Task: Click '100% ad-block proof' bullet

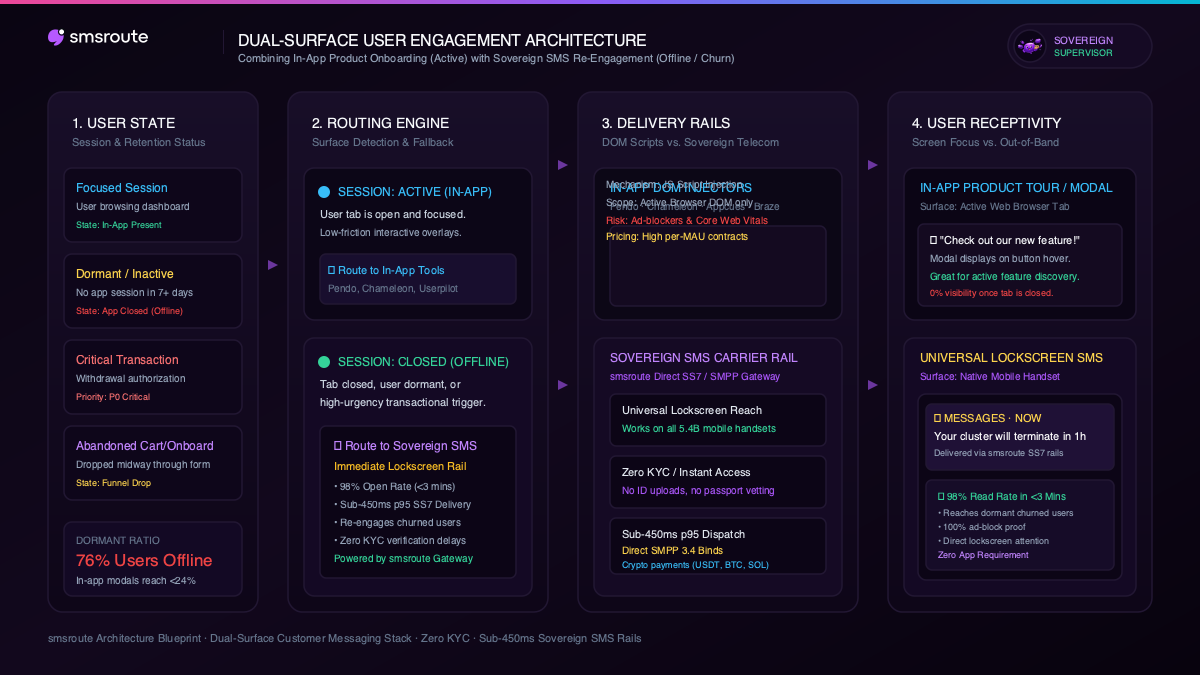Action: tap(984, 527)
